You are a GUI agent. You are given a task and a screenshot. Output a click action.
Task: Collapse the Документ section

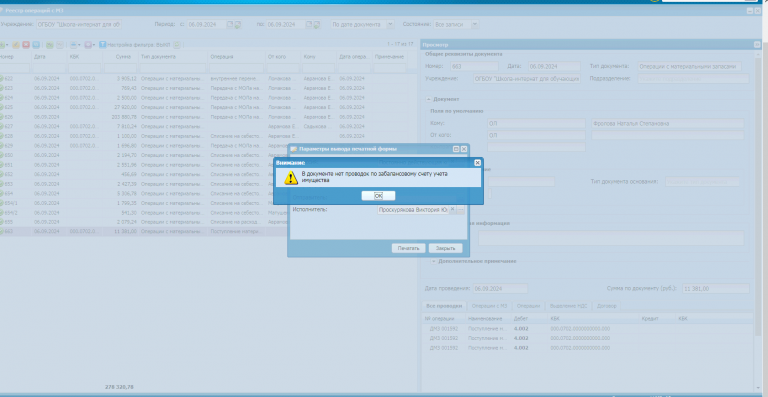(x=429, y=99)
